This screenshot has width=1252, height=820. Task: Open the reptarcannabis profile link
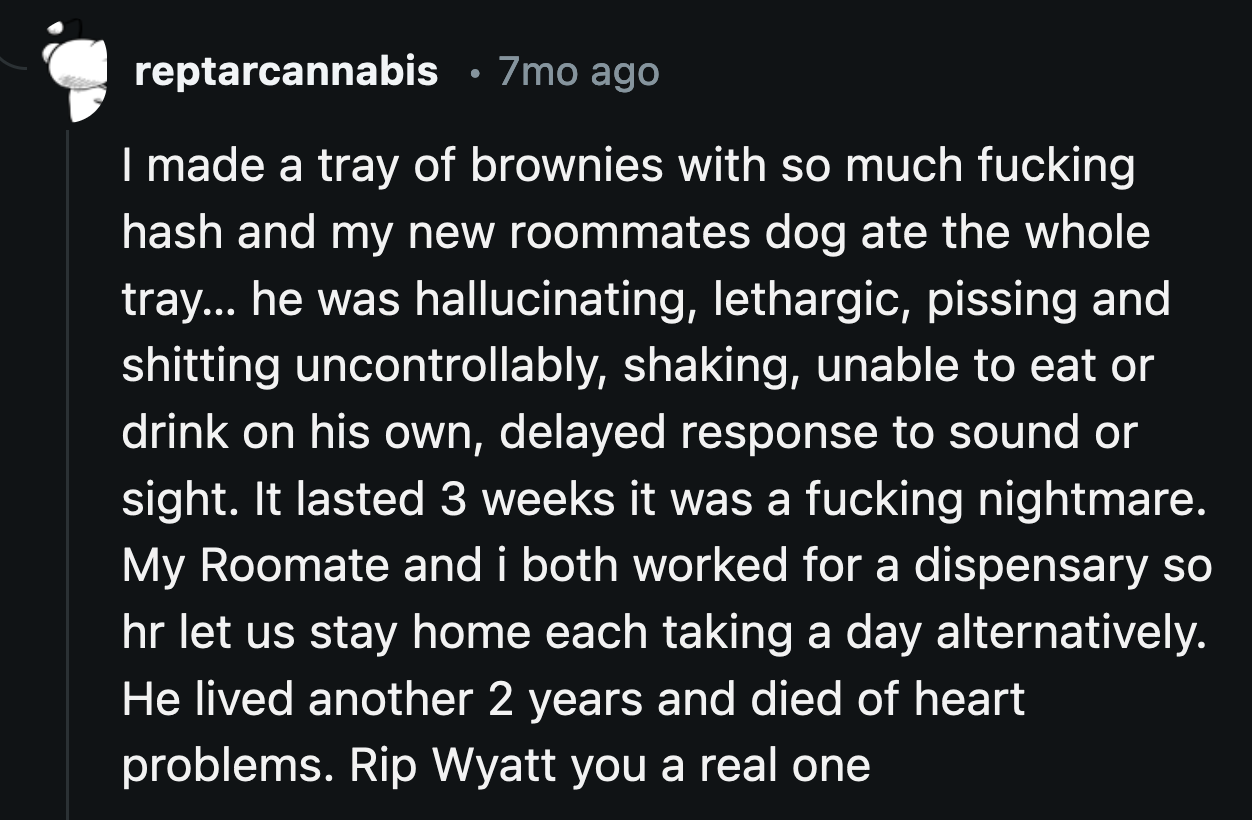(286, 71)
